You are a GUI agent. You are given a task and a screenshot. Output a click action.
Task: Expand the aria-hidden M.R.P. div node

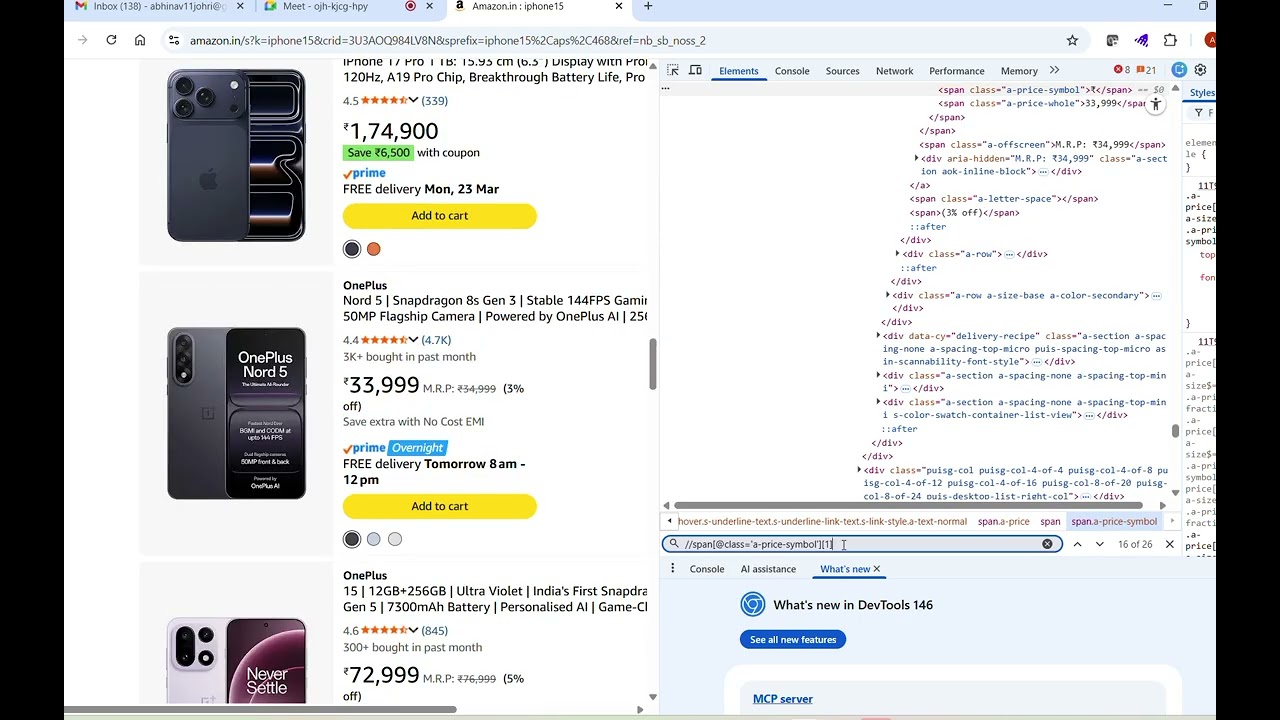[x=916, y=158]
